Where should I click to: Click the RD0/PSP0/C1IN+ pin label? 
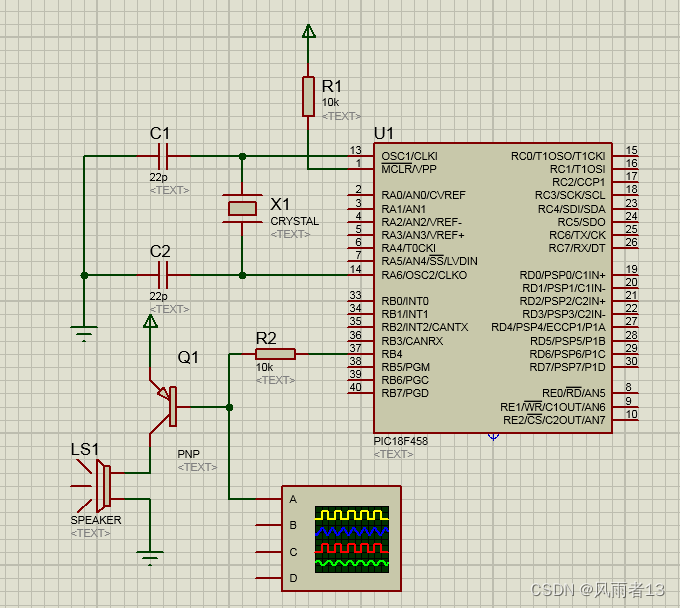pos(562,275)
